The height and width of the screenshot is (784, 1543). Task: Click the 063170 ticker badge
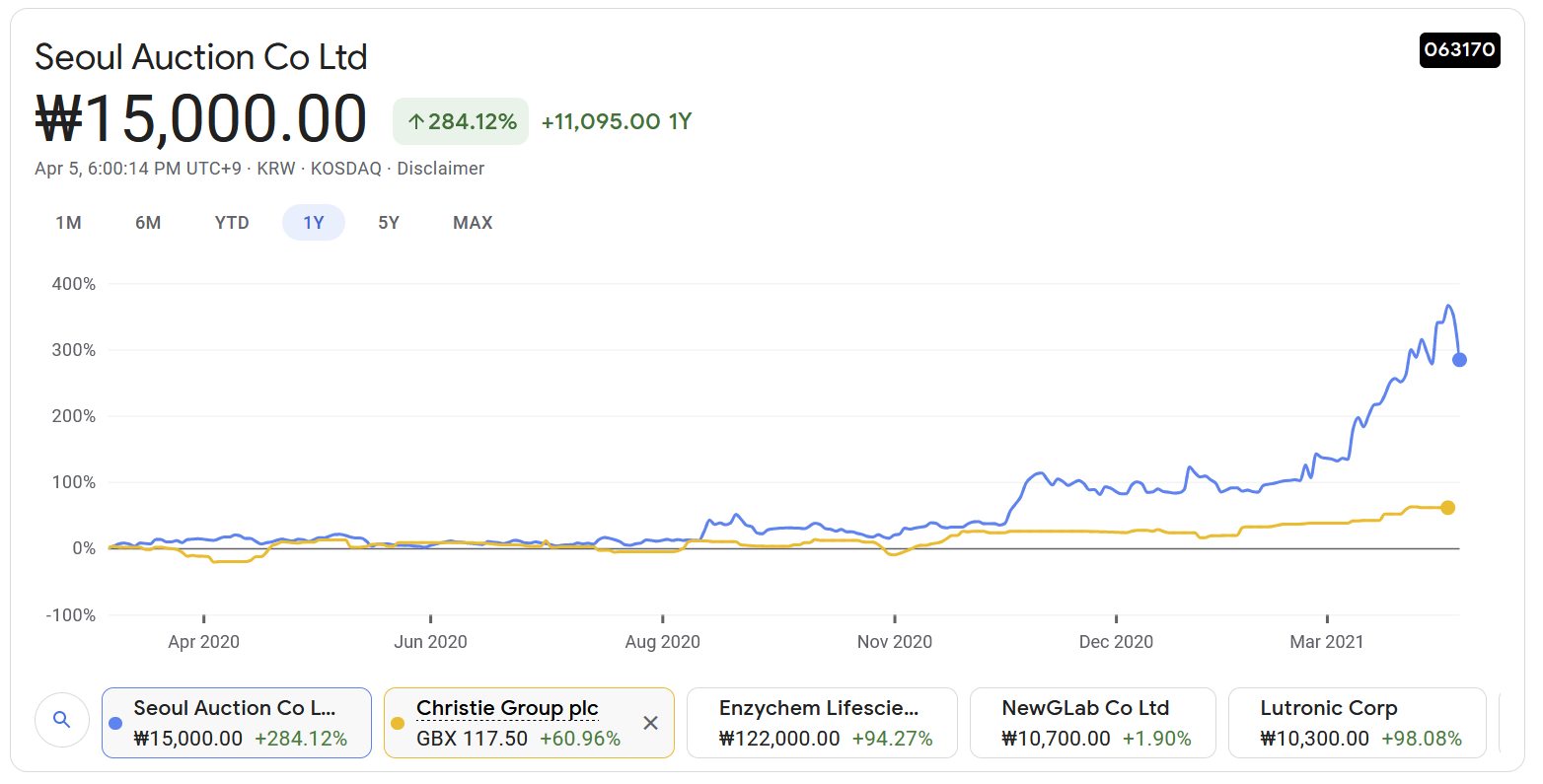coord(1459,49)
